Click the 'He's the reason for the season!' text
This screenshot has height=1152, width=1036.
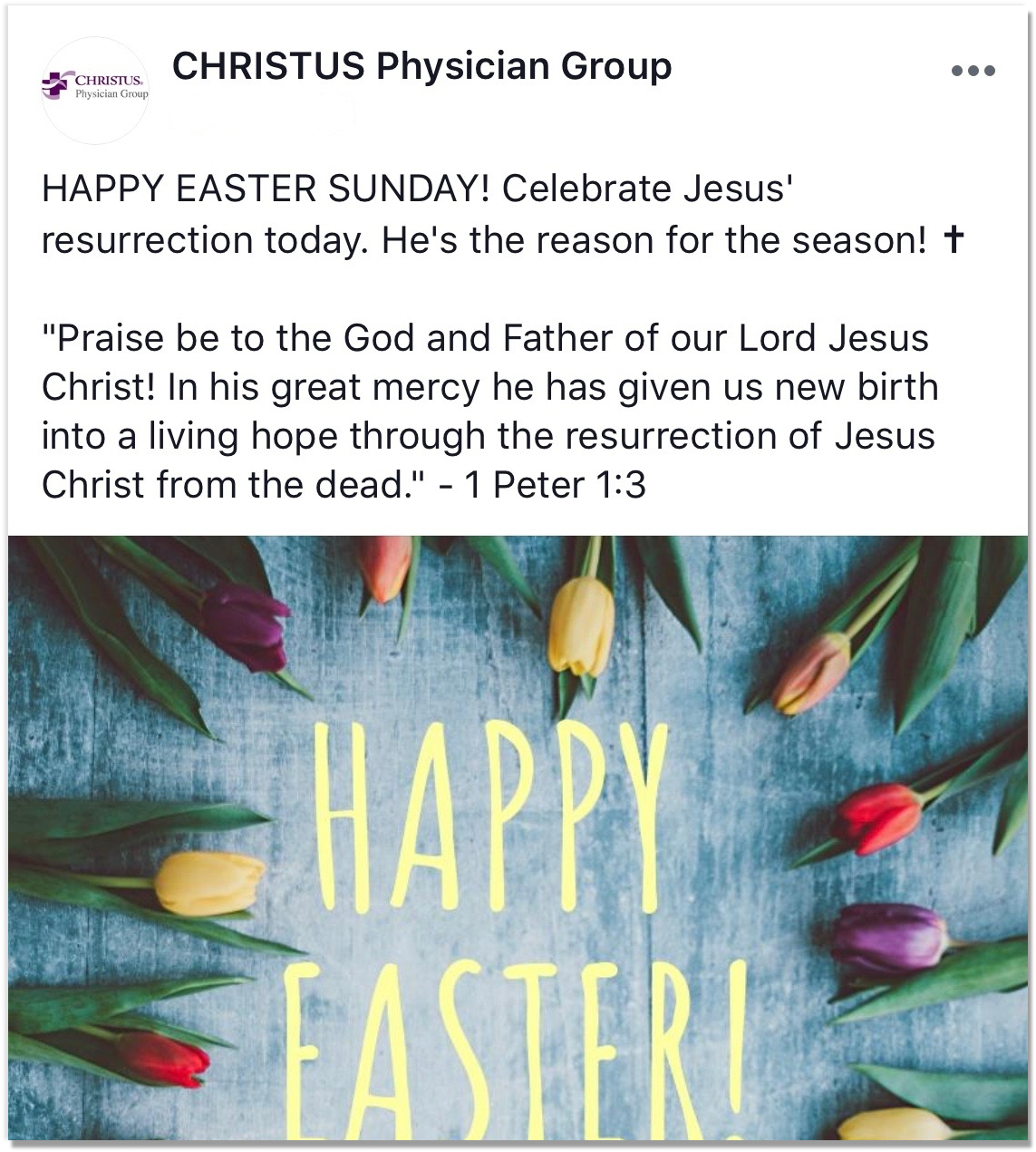tap(654, 240)
